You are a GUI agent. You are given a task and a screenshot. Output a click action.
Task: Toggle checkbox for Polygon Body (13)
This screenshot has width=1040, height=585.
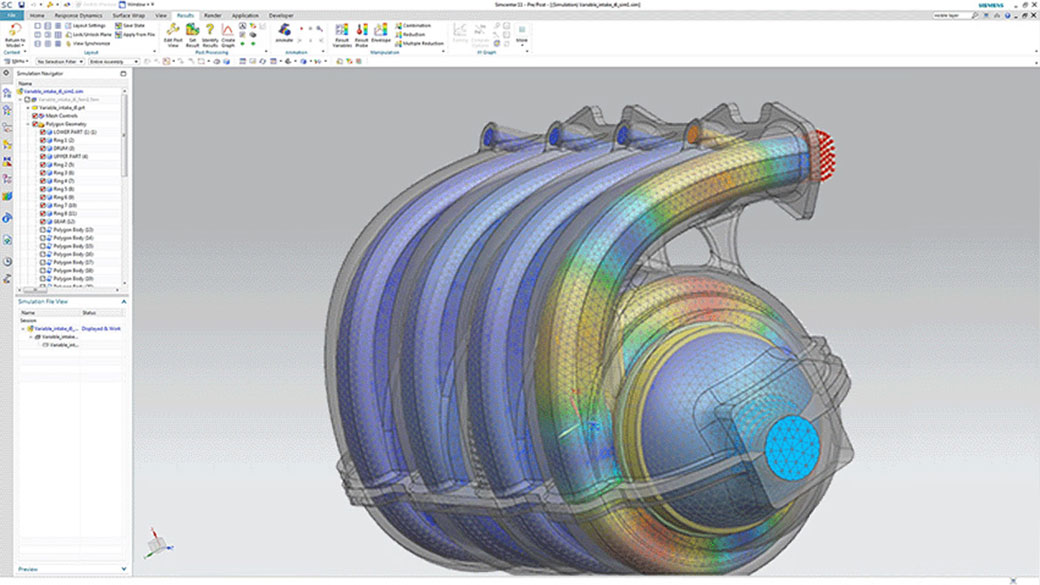tap(43, 229)
